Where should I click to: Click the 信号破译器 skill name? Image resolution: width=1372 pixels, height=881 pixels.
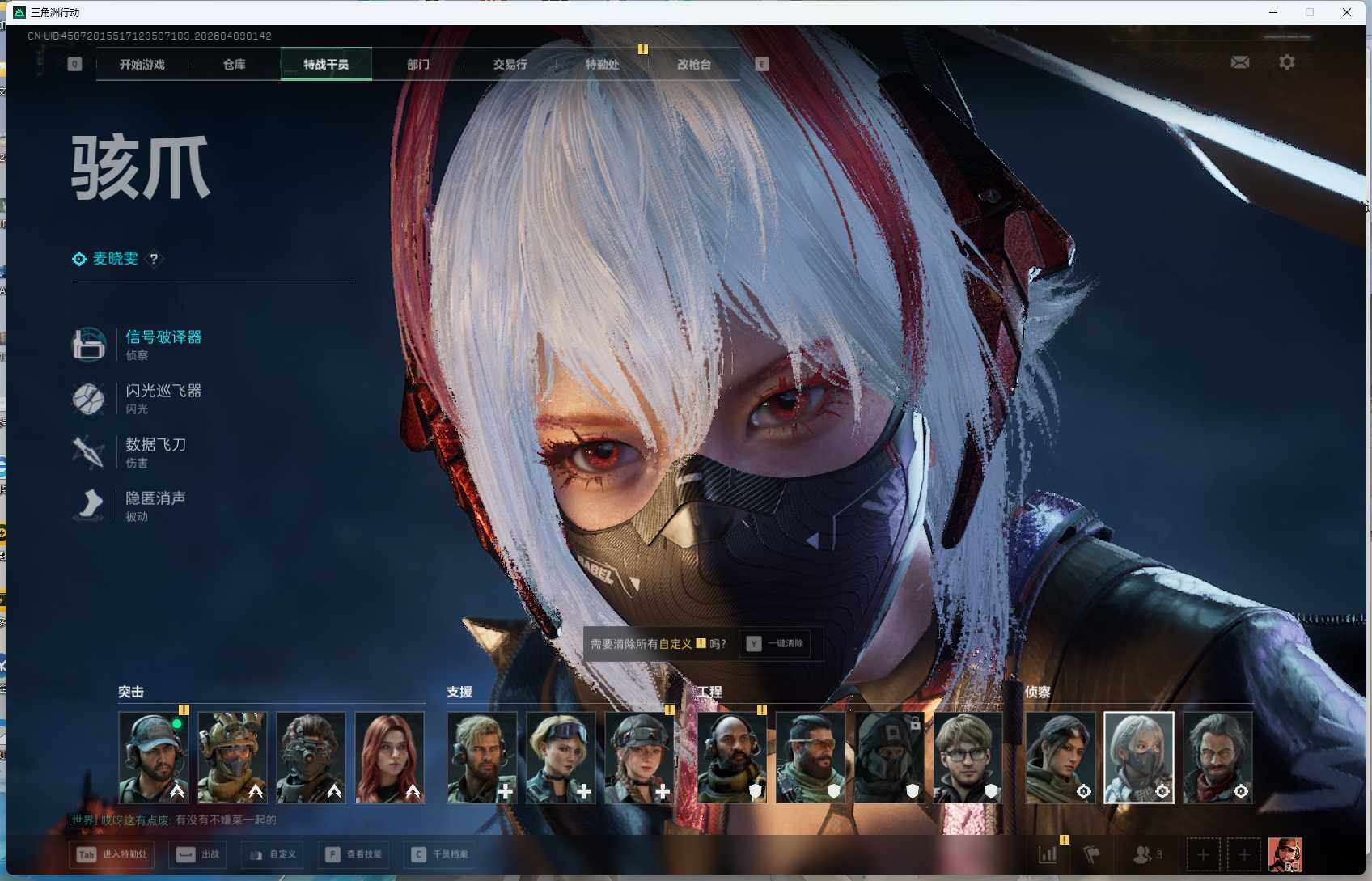point(163,337)
